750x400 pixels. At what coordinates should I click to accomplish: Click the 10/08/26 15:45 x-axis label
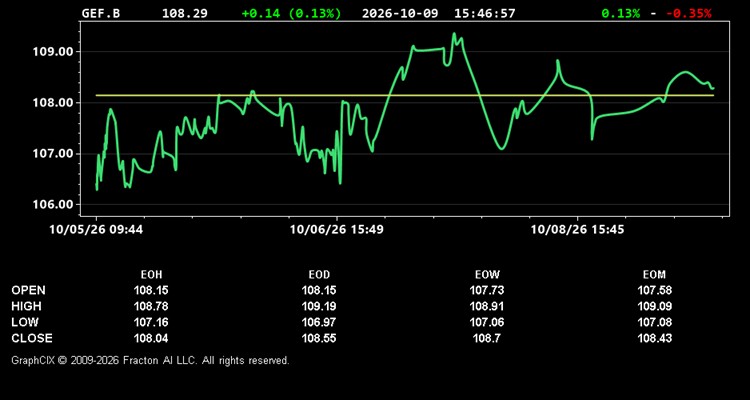click(x=577, y=230)
